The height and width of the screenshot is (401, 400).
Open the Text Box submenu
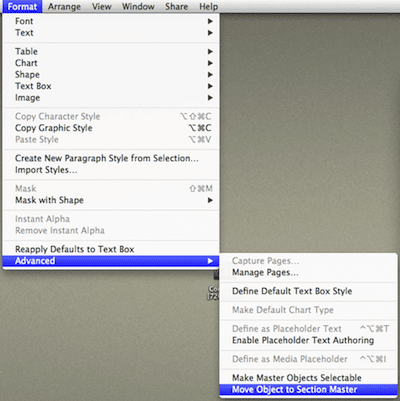pyautogui.click(x=111, y=86)
